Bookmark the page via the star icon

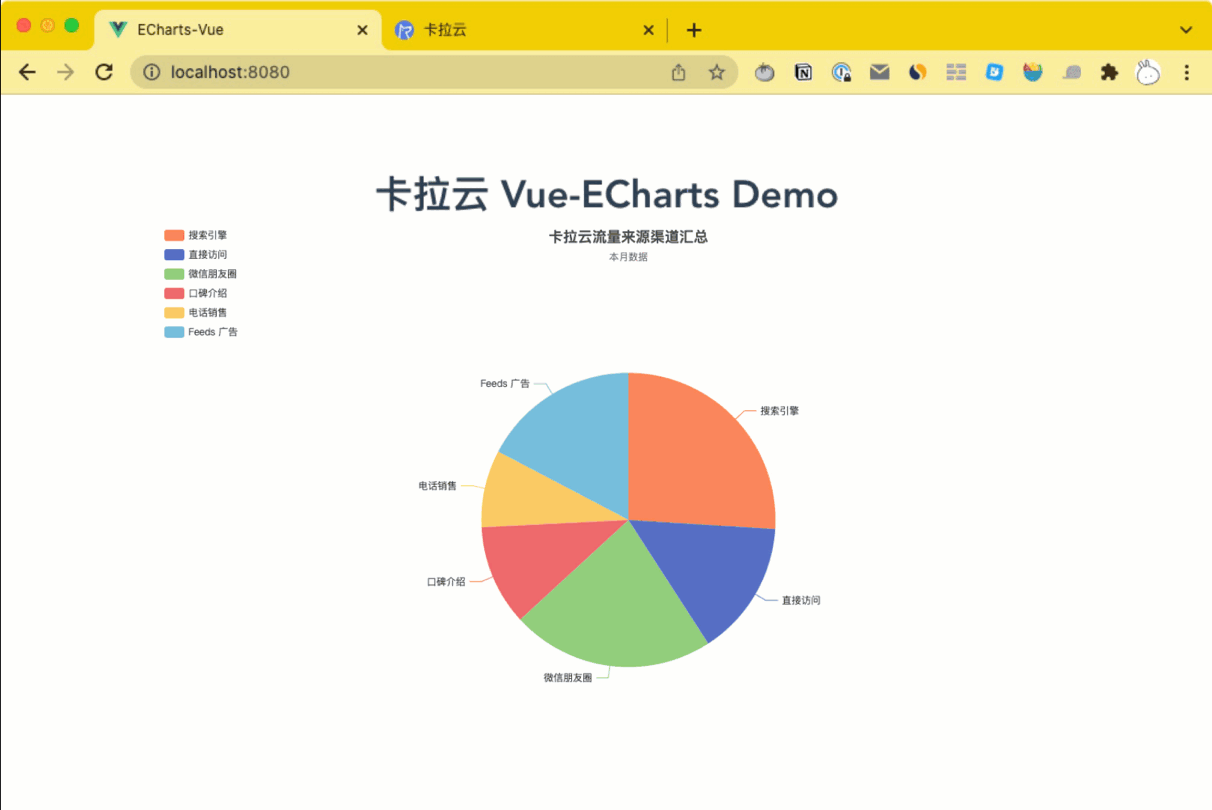(716, 71)
